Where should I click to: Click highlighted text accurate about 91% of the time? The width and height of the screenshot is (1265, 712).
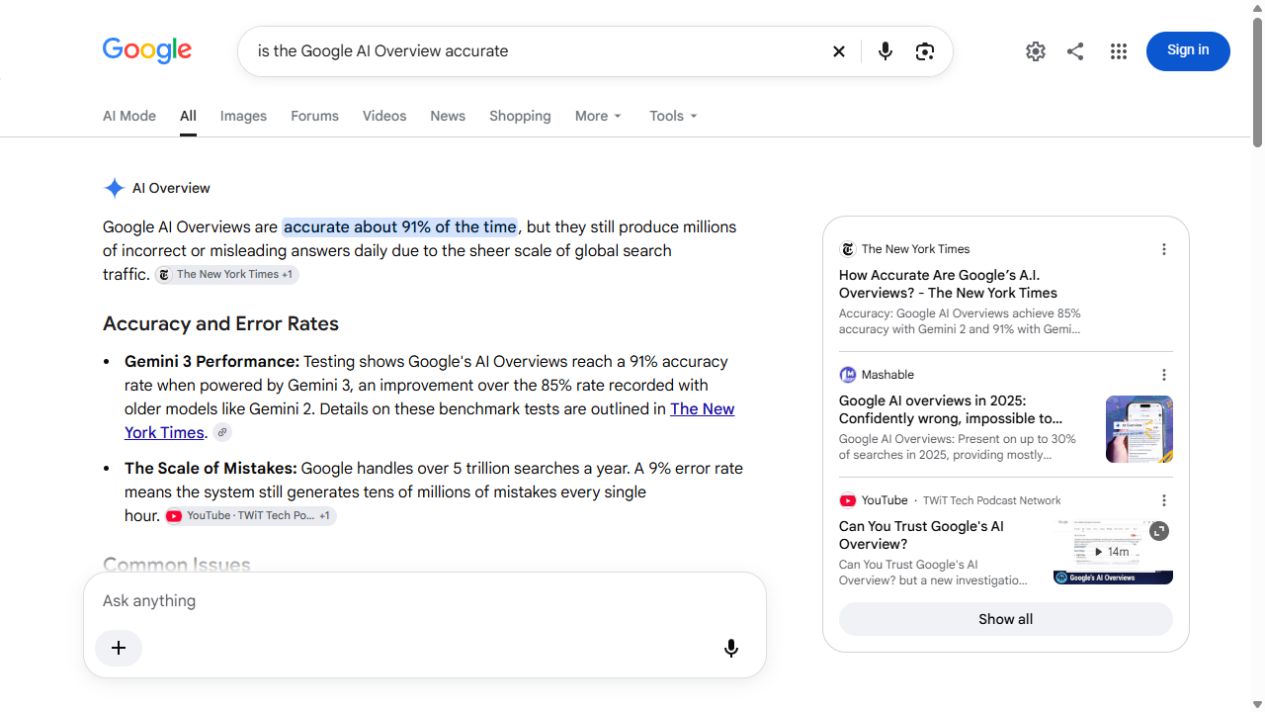coord(400,227)
